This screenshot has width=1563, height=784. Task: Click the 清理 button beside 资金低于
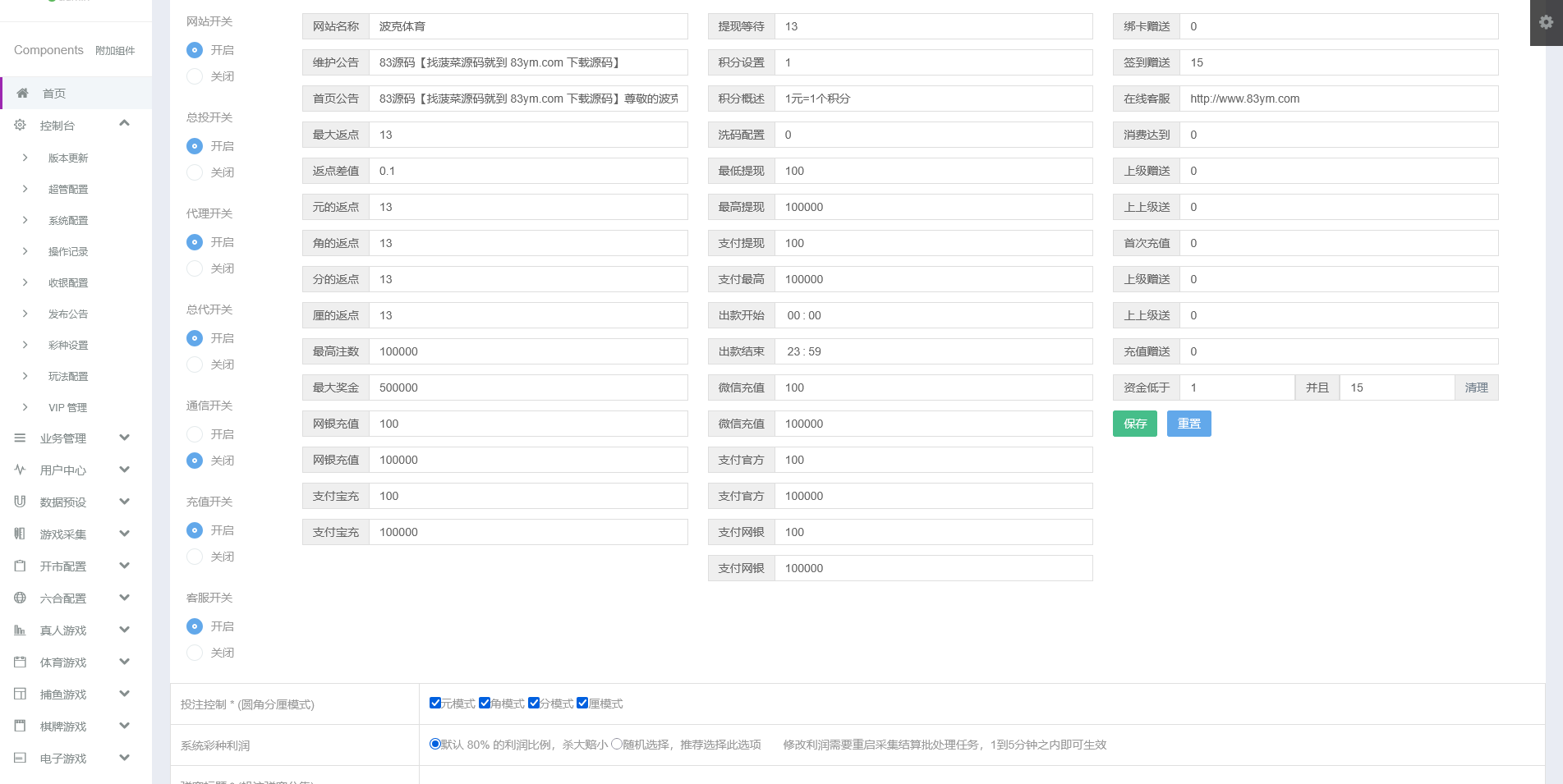(x=1476, y=387)
